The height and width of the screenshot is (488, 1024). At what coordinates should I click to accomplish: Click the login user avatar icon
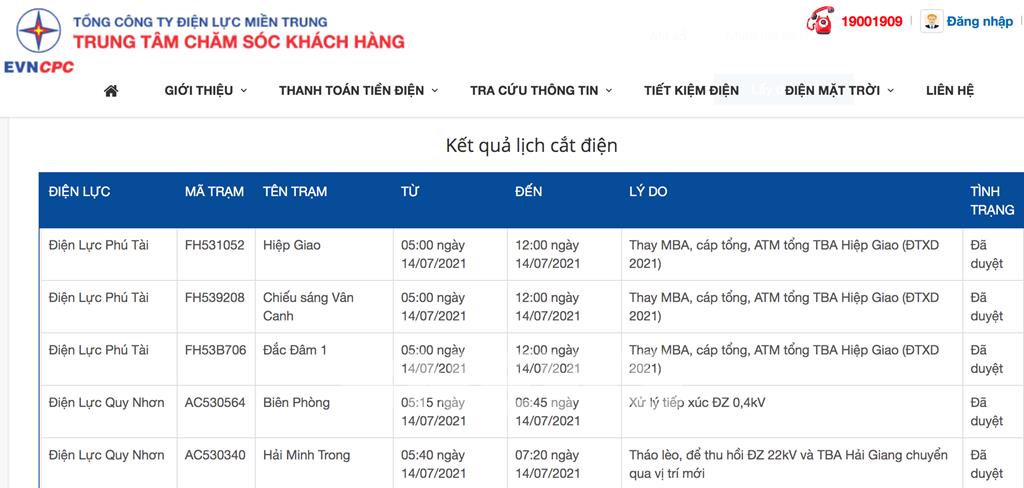pyautogui.click(x=932, y=21)
